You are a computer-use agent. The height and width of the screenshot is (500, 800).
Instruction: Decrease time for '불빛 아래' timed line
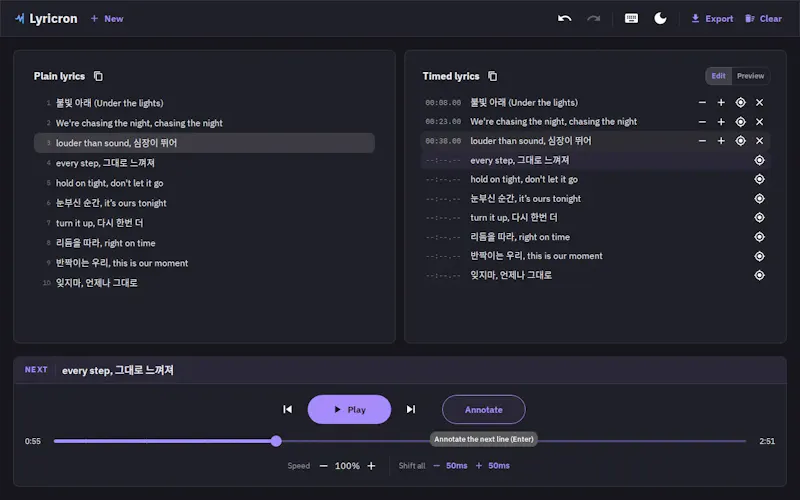pyautogui.click(x=702, y=103)
